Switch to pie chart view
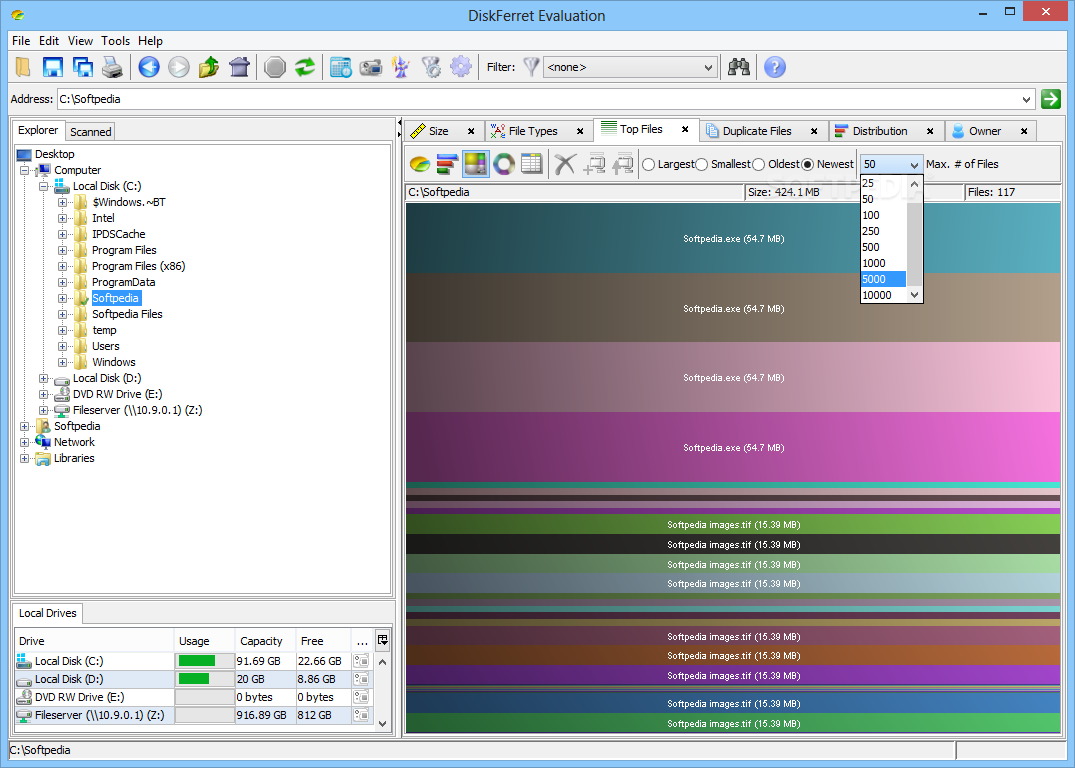 tap(420, 164)
